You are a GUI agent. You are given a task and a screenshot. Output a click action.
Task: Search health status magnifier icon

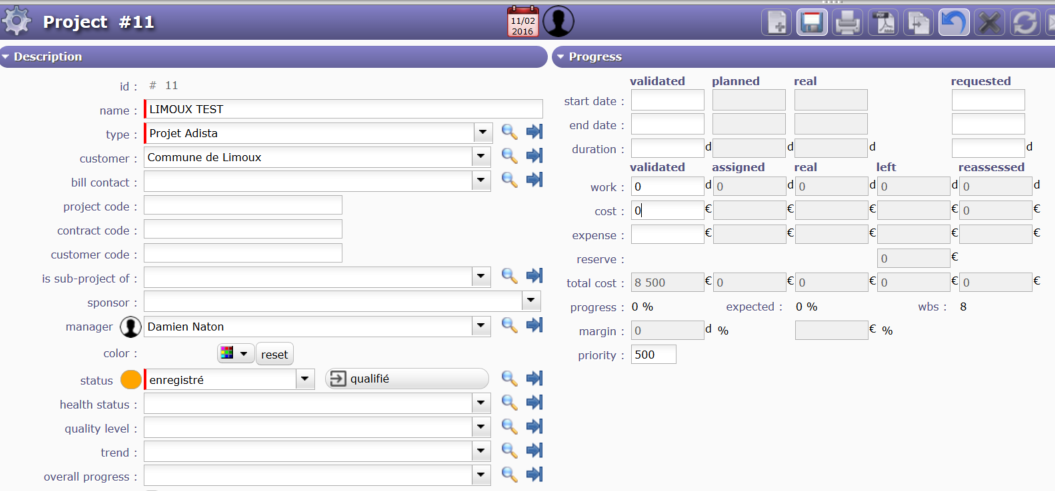pos(509,403)
